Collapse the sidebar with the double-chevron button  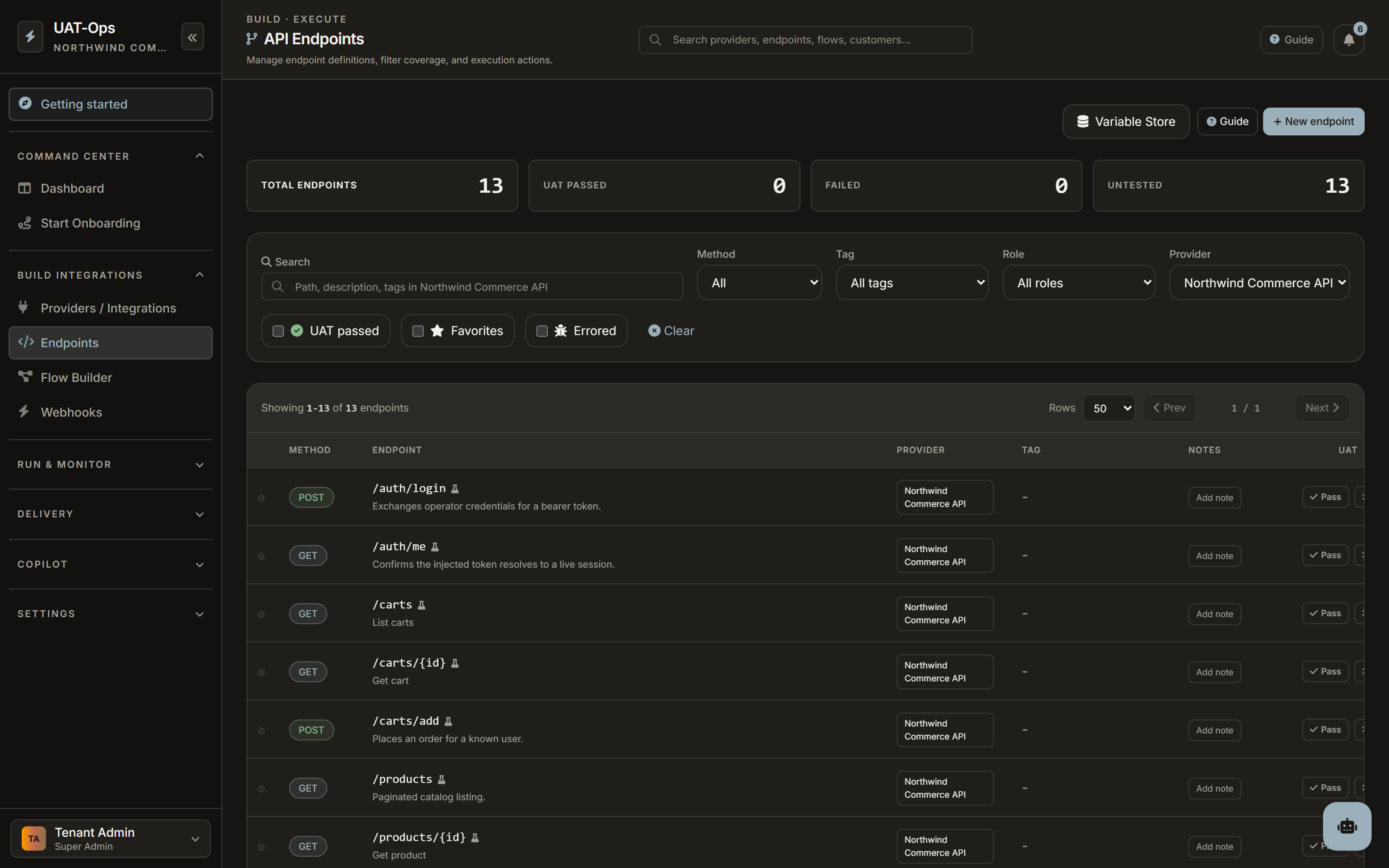pyautogui.click(x=192, y=37)
